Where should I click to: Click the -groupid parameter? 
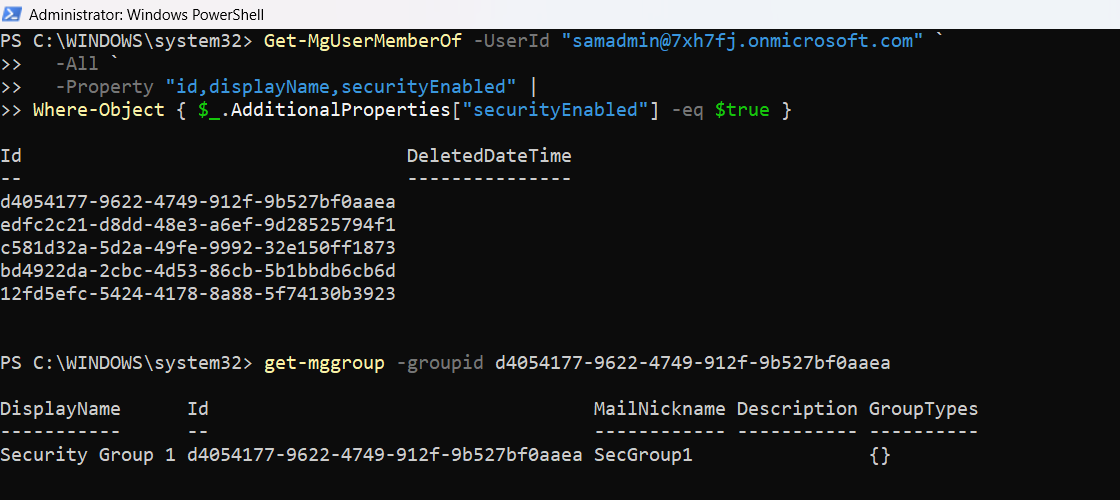pyautogui.click(x=440, y=363)
